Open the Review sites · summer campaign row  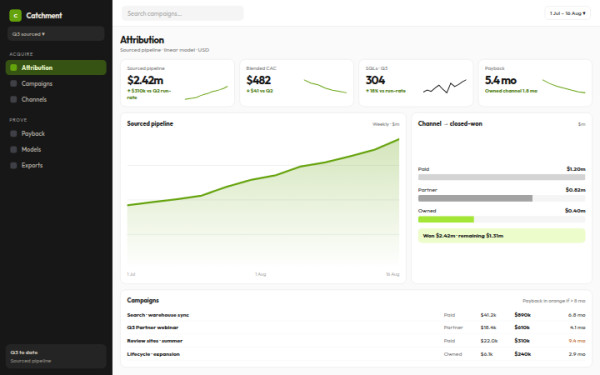356,341
